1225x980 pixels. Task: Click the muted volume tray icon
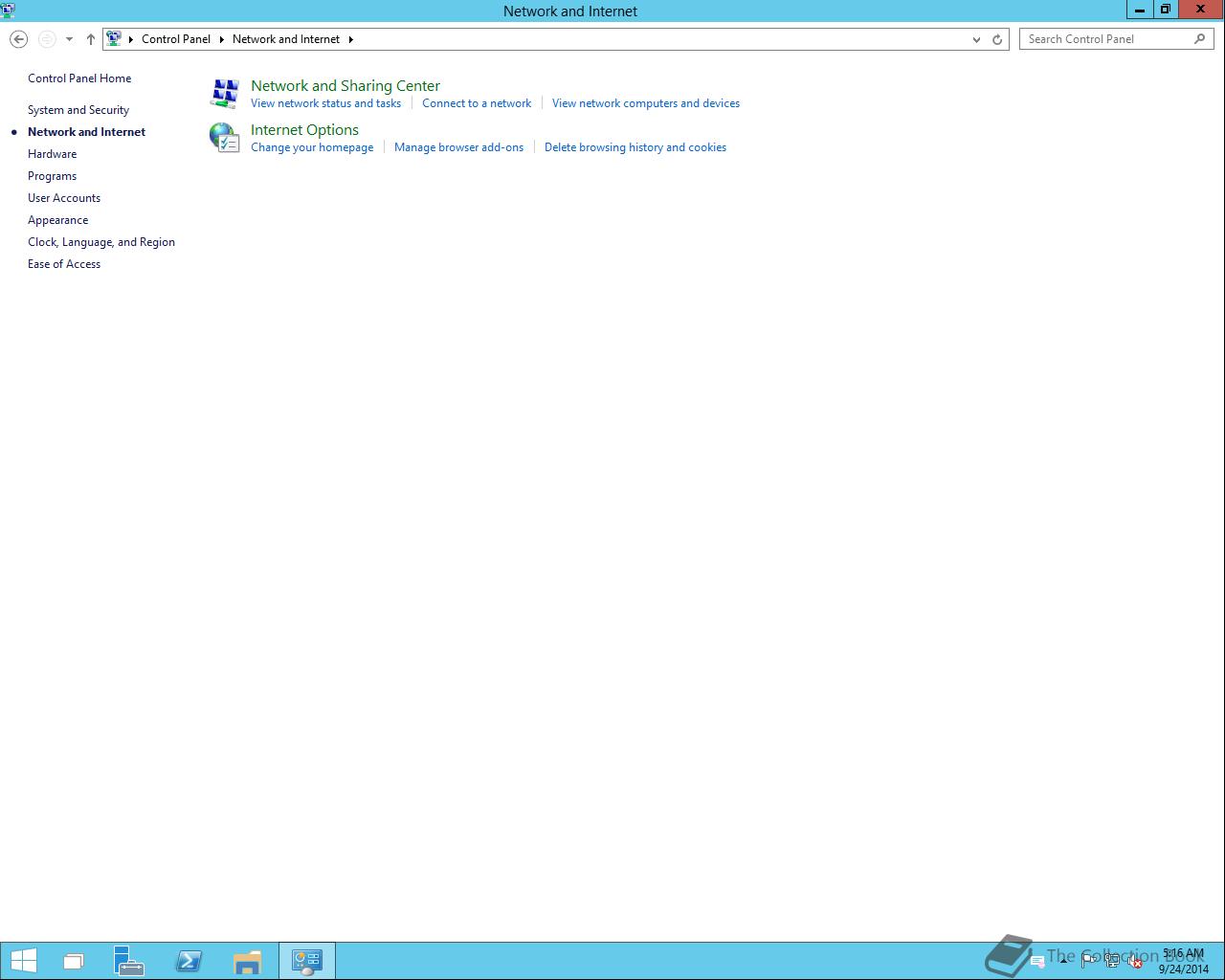(1135, 961)
